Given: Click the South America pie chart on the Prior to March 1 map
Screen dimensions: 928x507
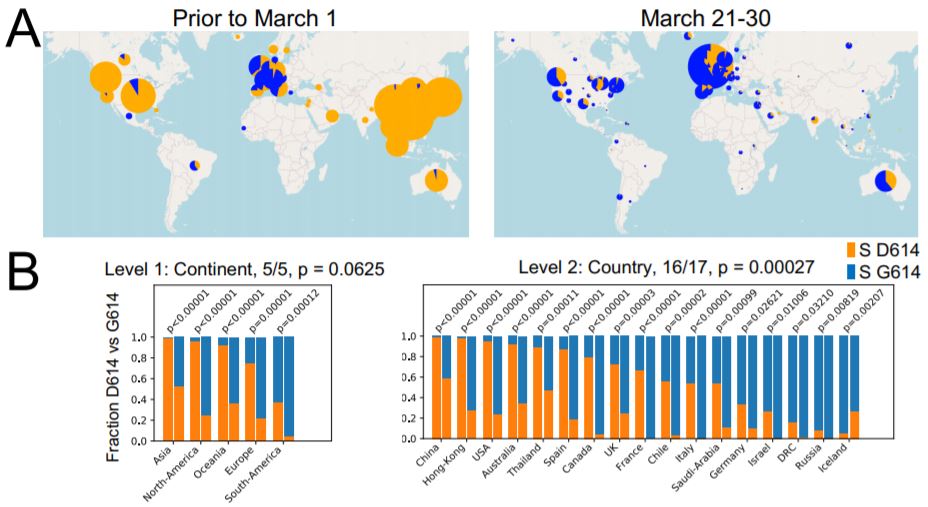Looking at the screenshot, I should (195, 165).
